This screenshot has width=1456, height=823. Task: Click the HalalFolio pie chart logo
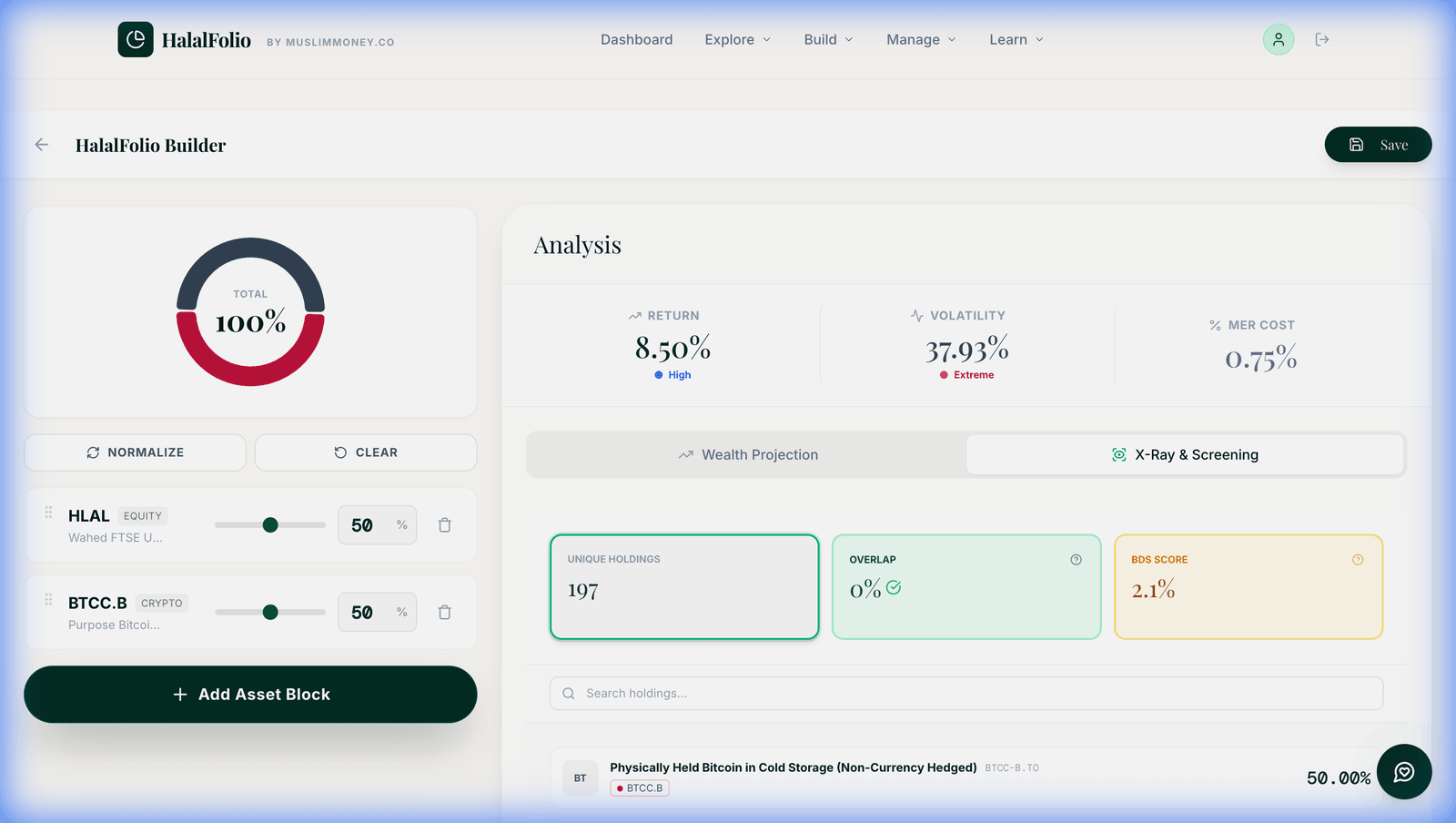click(x=136, y=39)
